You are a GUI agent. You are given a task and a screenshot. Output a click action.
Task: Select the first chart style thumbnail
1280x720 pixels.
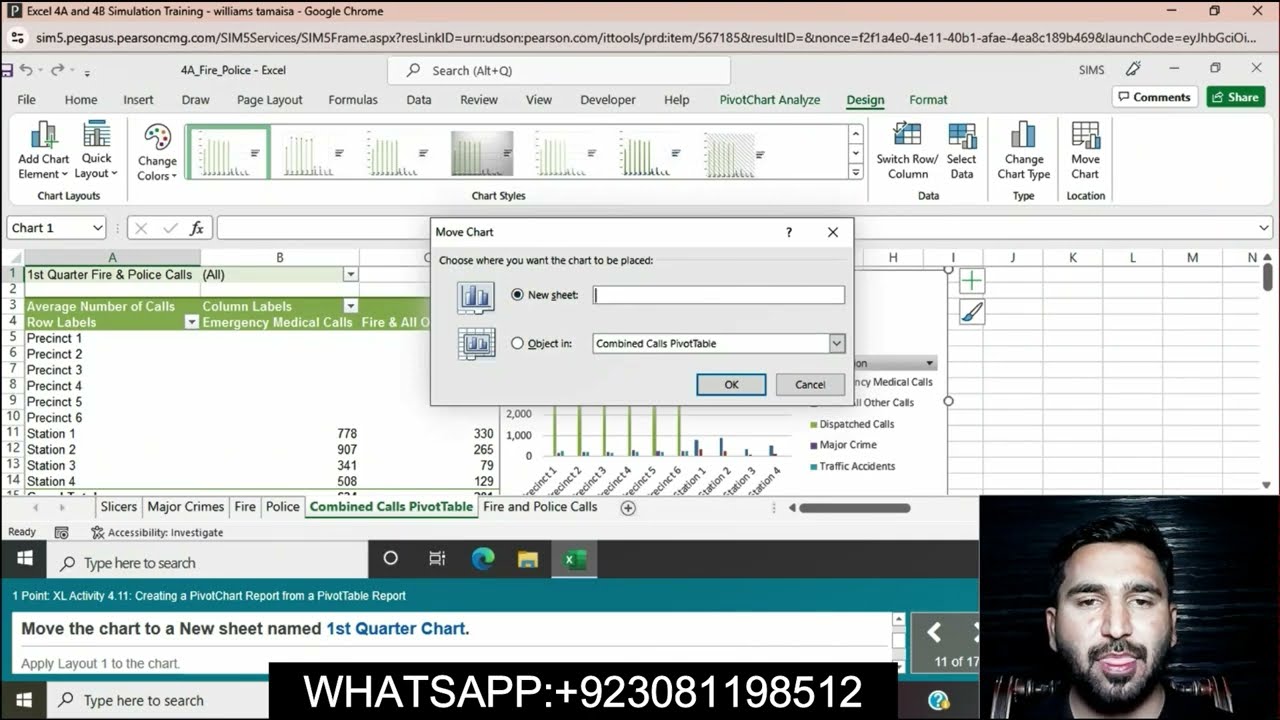(x=228, y=152)
